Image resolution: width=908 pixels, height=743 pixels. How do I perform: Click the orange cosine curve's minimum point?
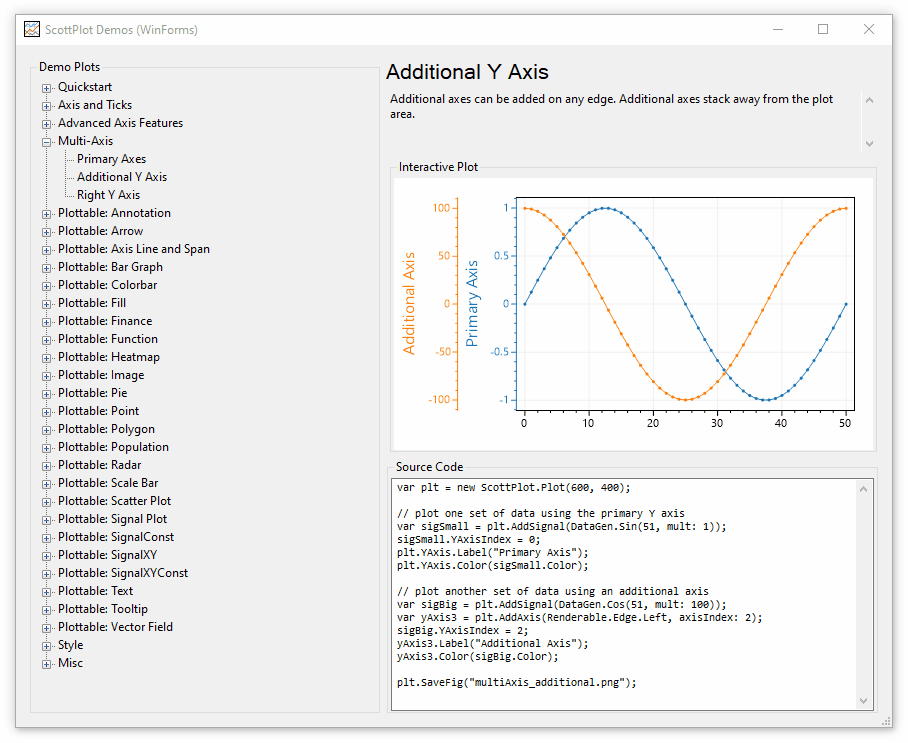(x=685, y=400)
